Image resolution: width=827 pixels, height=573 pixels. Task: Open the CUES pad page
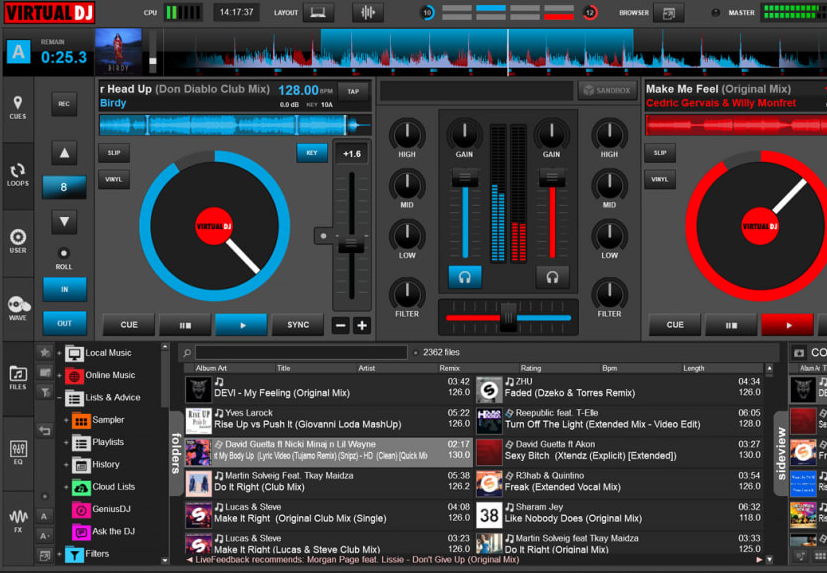(x=17, y=108)
